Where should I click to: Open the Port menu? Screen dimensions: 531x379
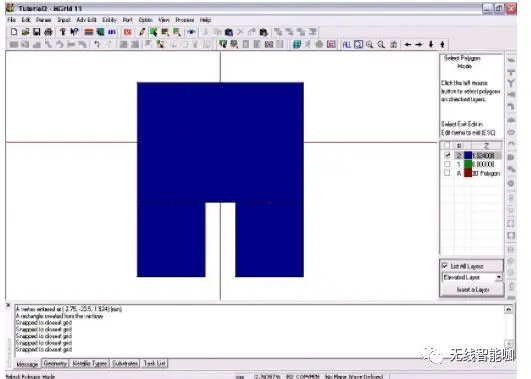coord(127,20)
